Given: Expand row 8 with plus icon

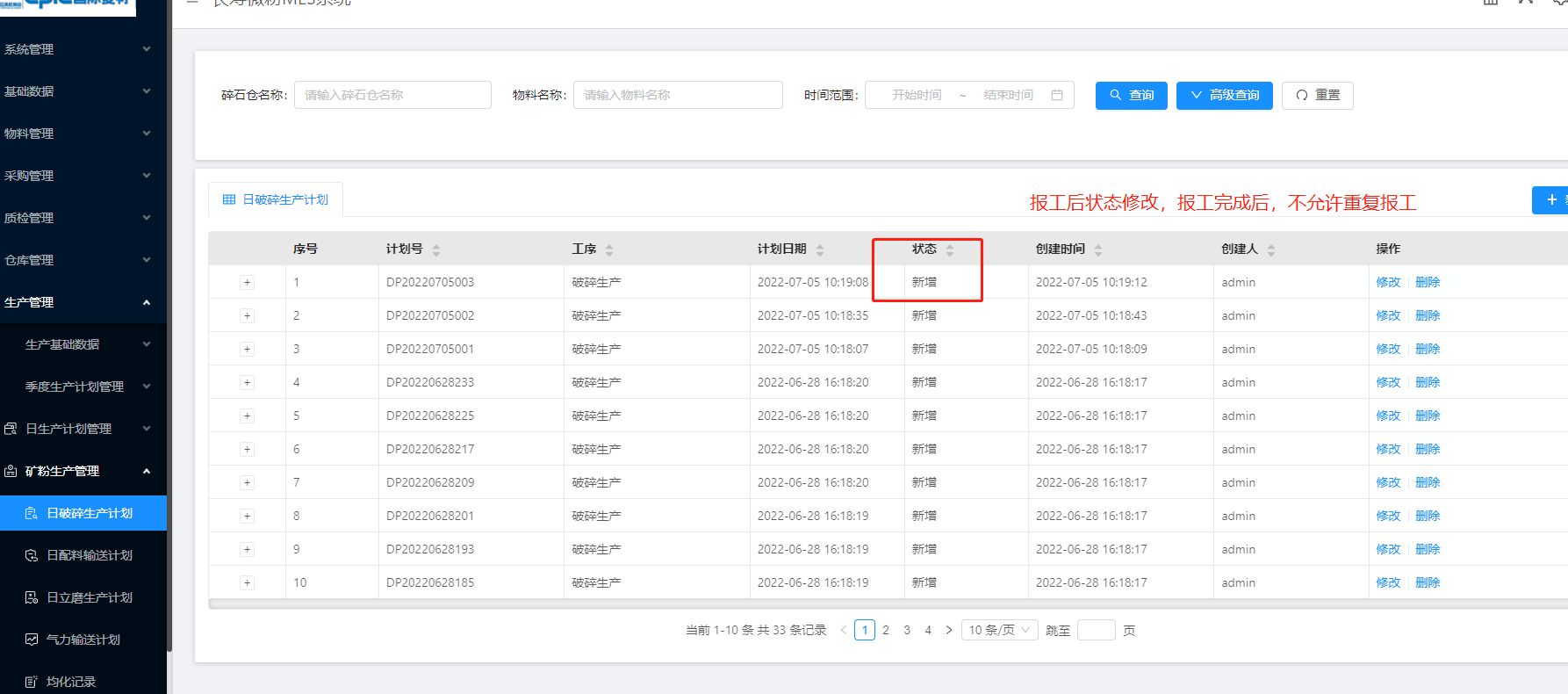Looking at the screenshot, I should click(x=248, y=516).
